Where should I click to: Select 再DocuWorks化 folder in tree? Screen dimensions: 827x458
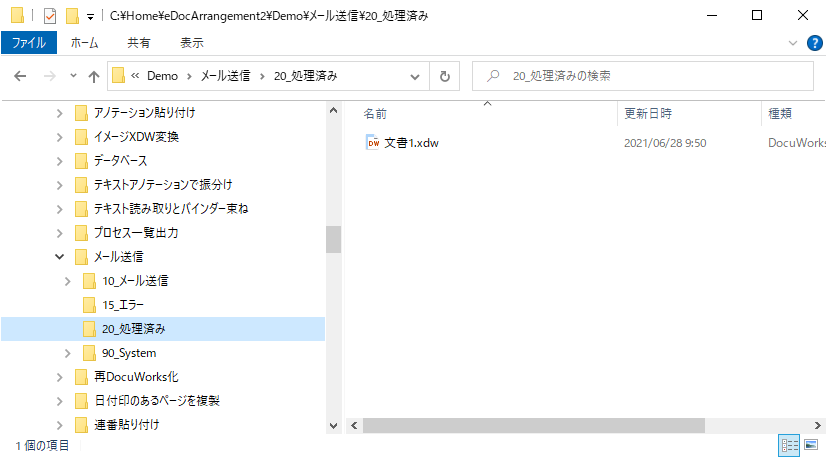pos(136,376)
